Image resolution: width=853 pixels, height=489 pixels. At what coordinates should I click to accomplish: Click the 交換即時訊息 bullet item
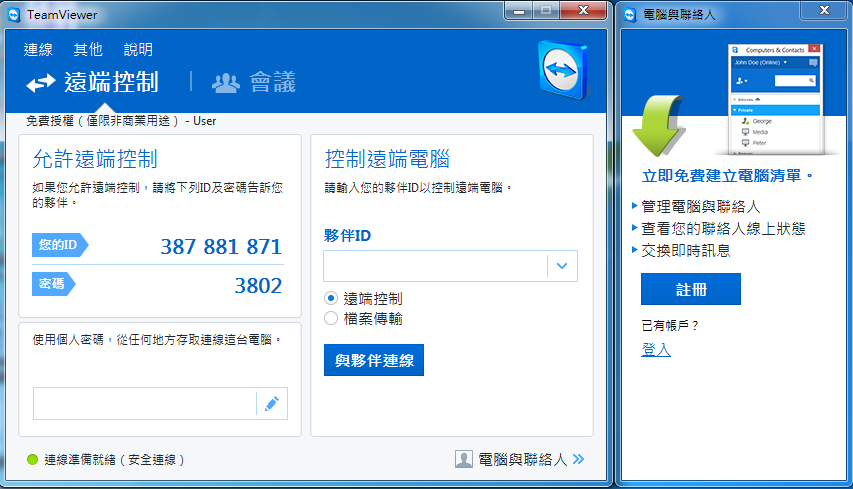pyautogui.click(x=685, y=251)
